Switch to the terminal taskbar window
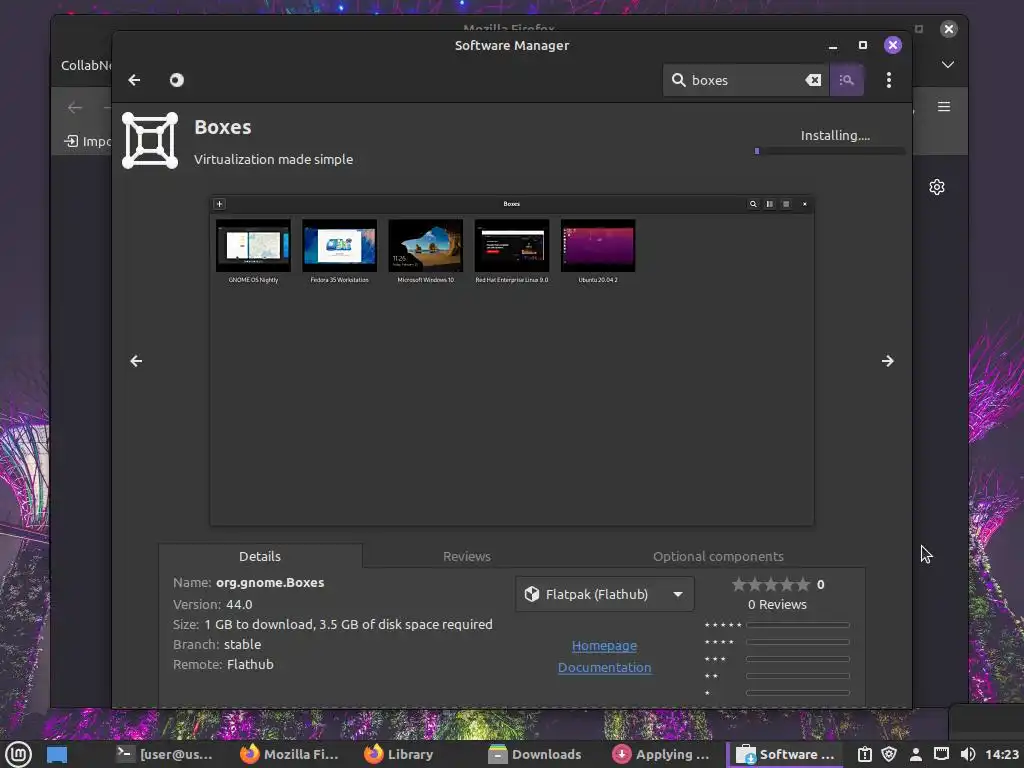 point(165,754)
